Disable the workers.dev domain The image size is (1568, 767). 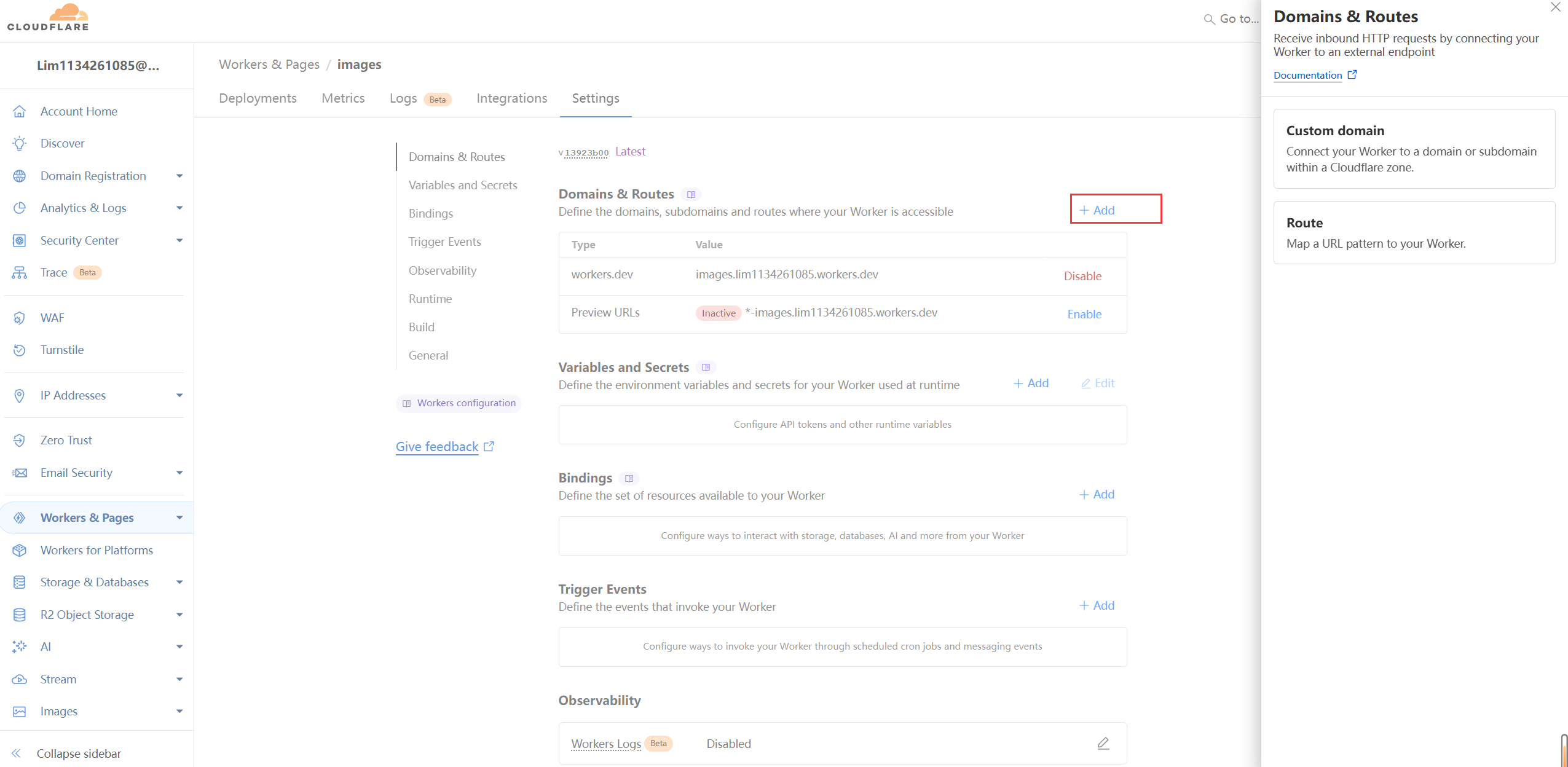point(1082,276)
